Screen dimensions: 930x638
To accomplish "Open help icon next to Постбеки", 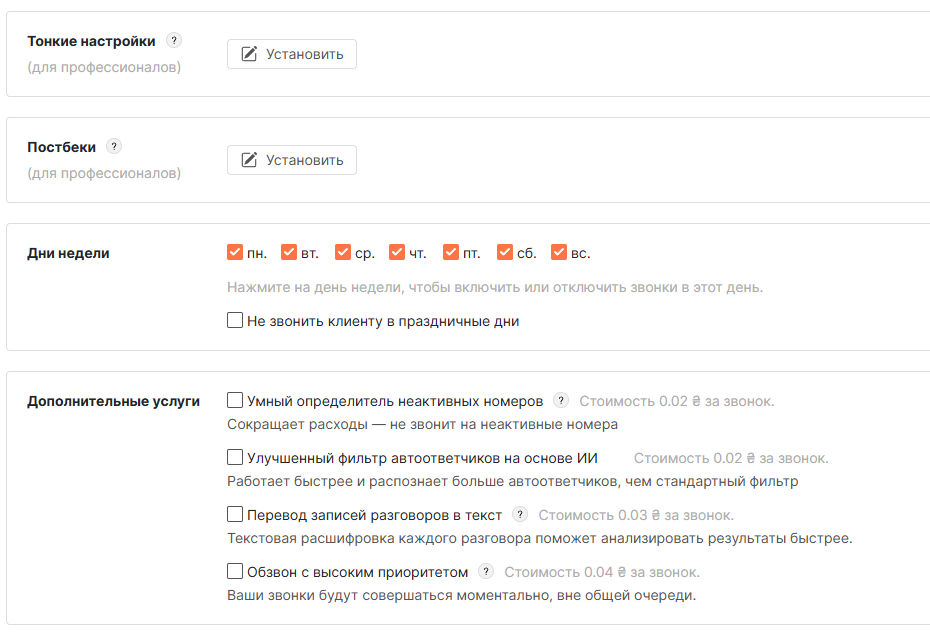I will [114, 146].
